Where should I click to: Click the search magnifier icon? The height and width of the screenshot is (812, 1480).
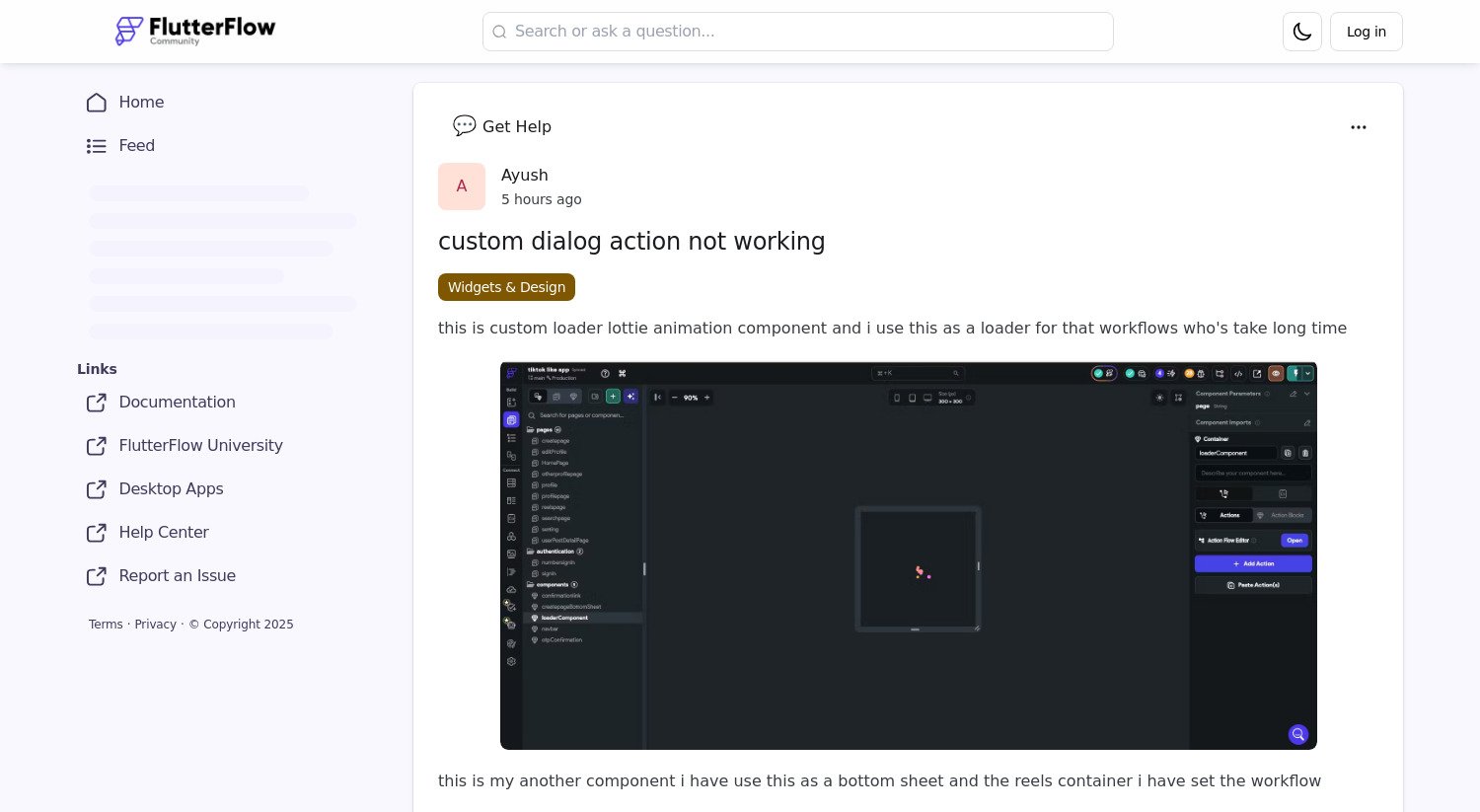(500, 32)
